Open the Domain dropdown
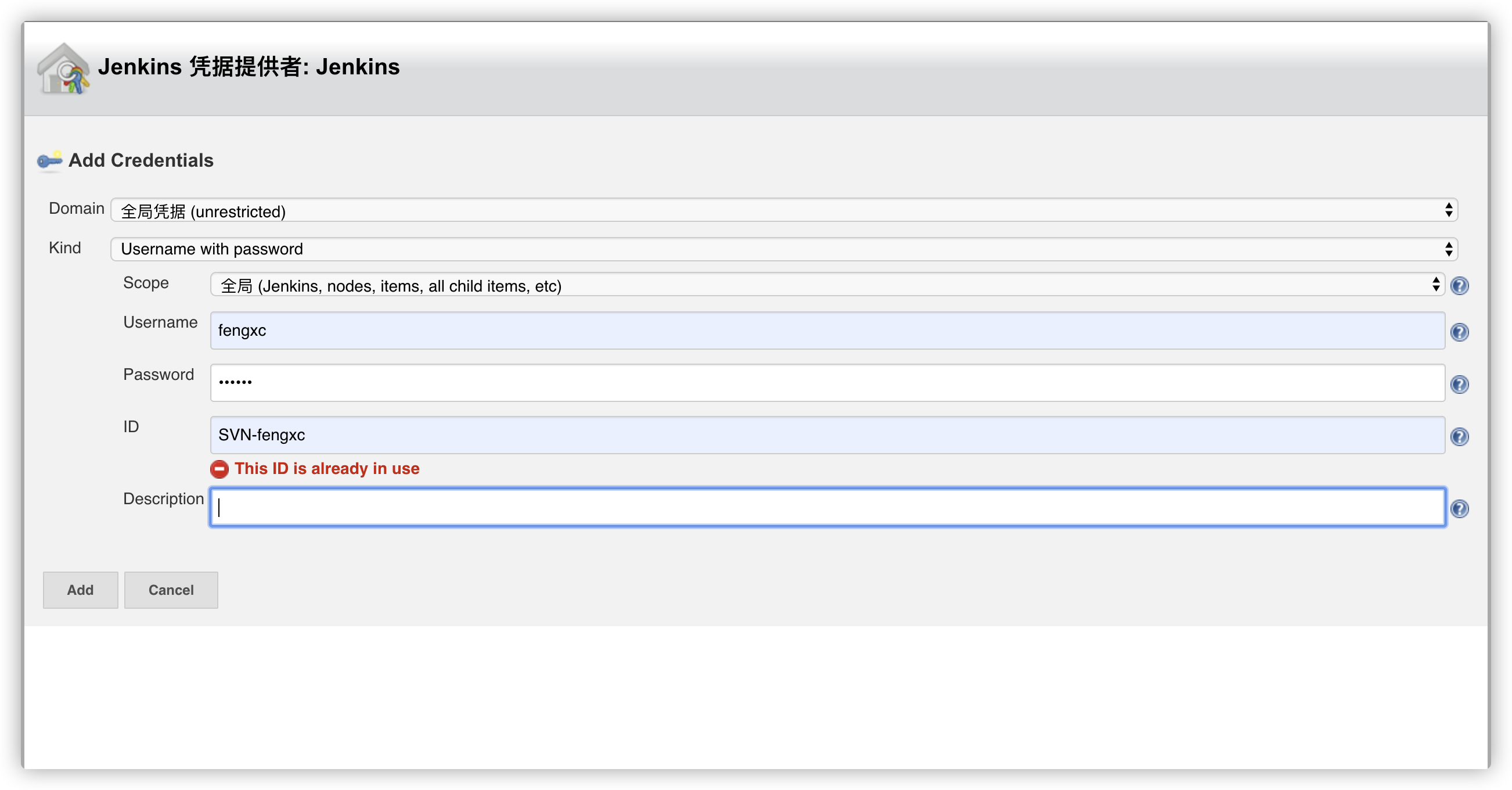 tap(784, 210)
